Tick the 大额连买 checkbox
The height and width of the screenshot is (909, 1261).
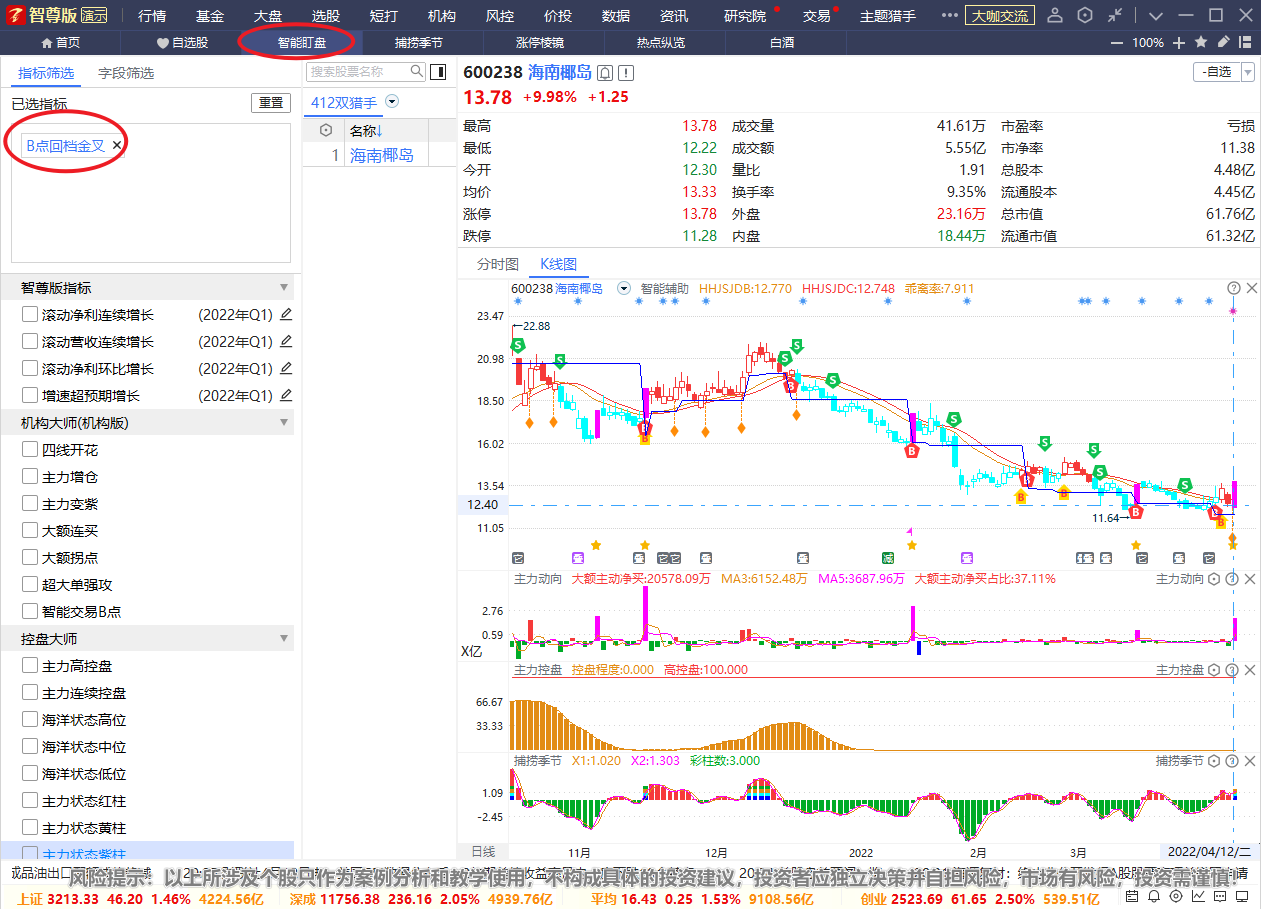[x=30, y=531]
